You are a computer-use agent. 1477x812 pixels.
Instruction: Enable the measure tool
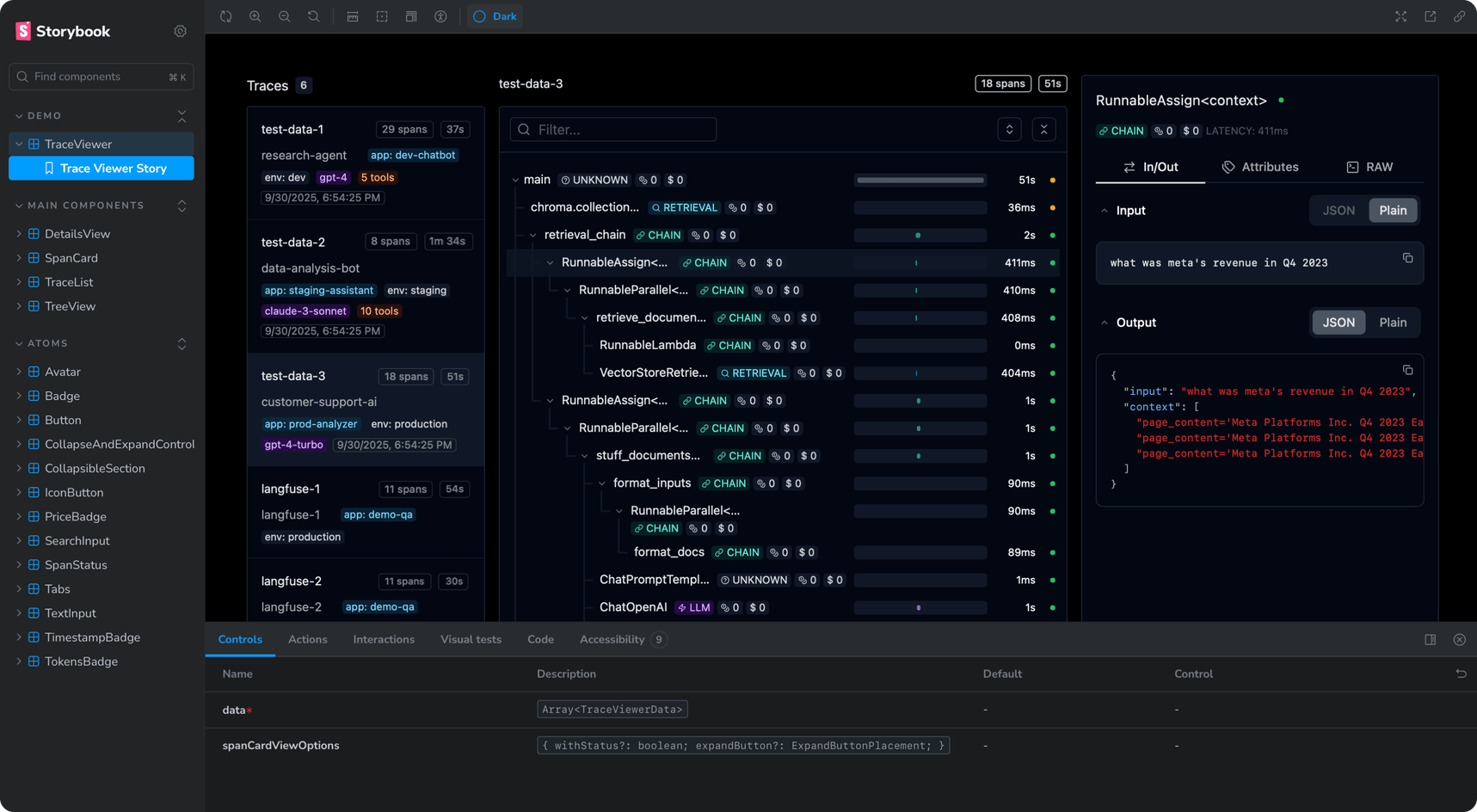click(x=353, y=15)
